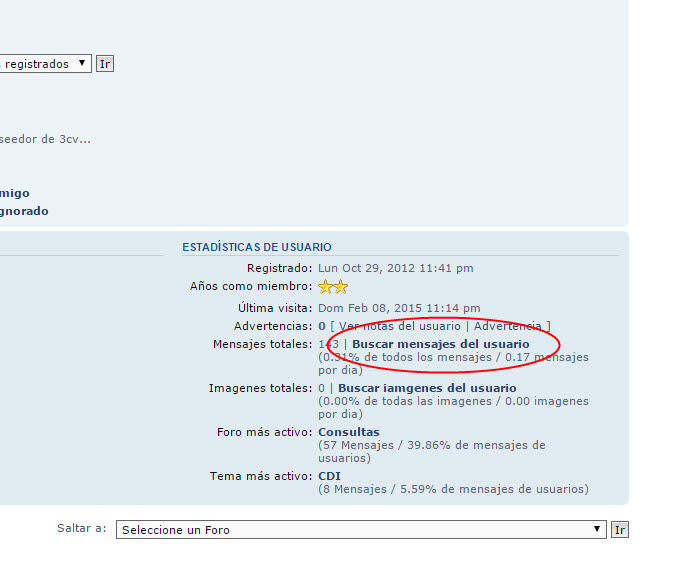682x565 pixels.
Task: Open the CDI topic link
Action: click(329, 476)
